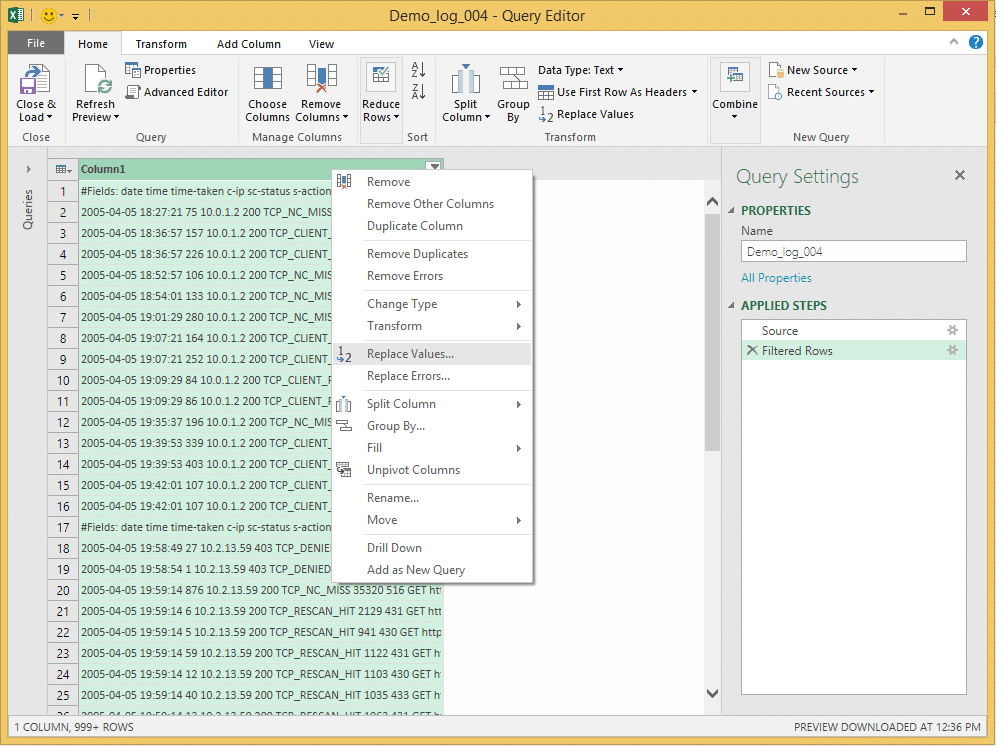996x746 pixels.
Task: Open the File tab
Action: (36, 43)
